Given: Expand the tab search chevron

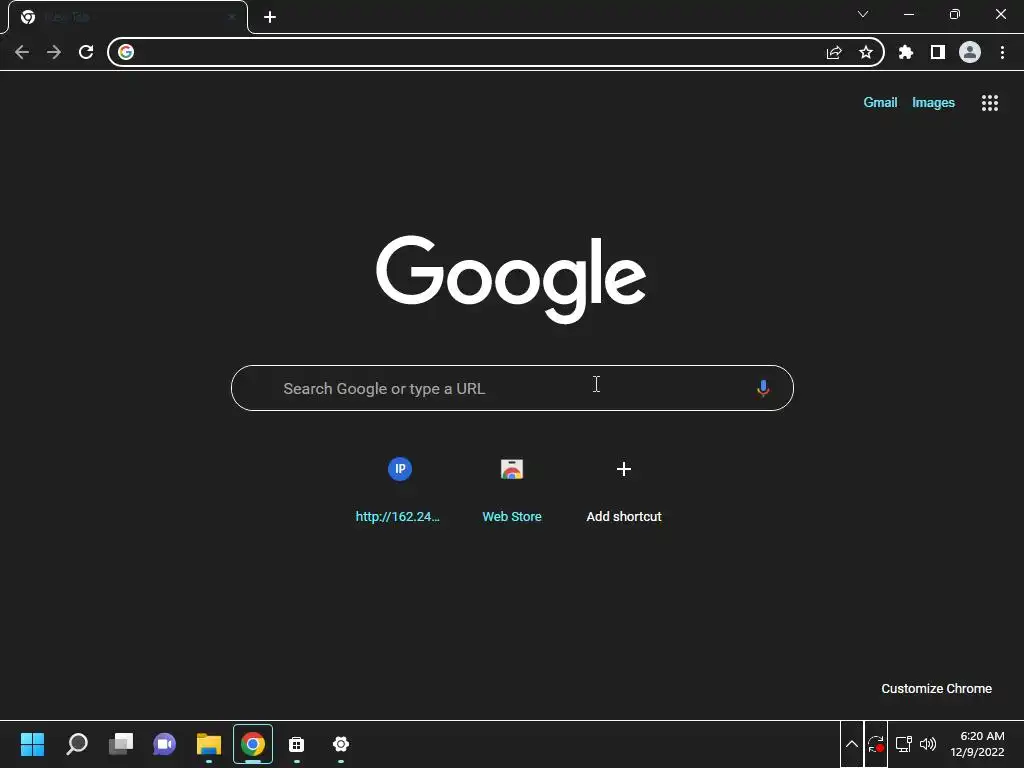Looking at the screenshot, I should click(x=863, y=14).
